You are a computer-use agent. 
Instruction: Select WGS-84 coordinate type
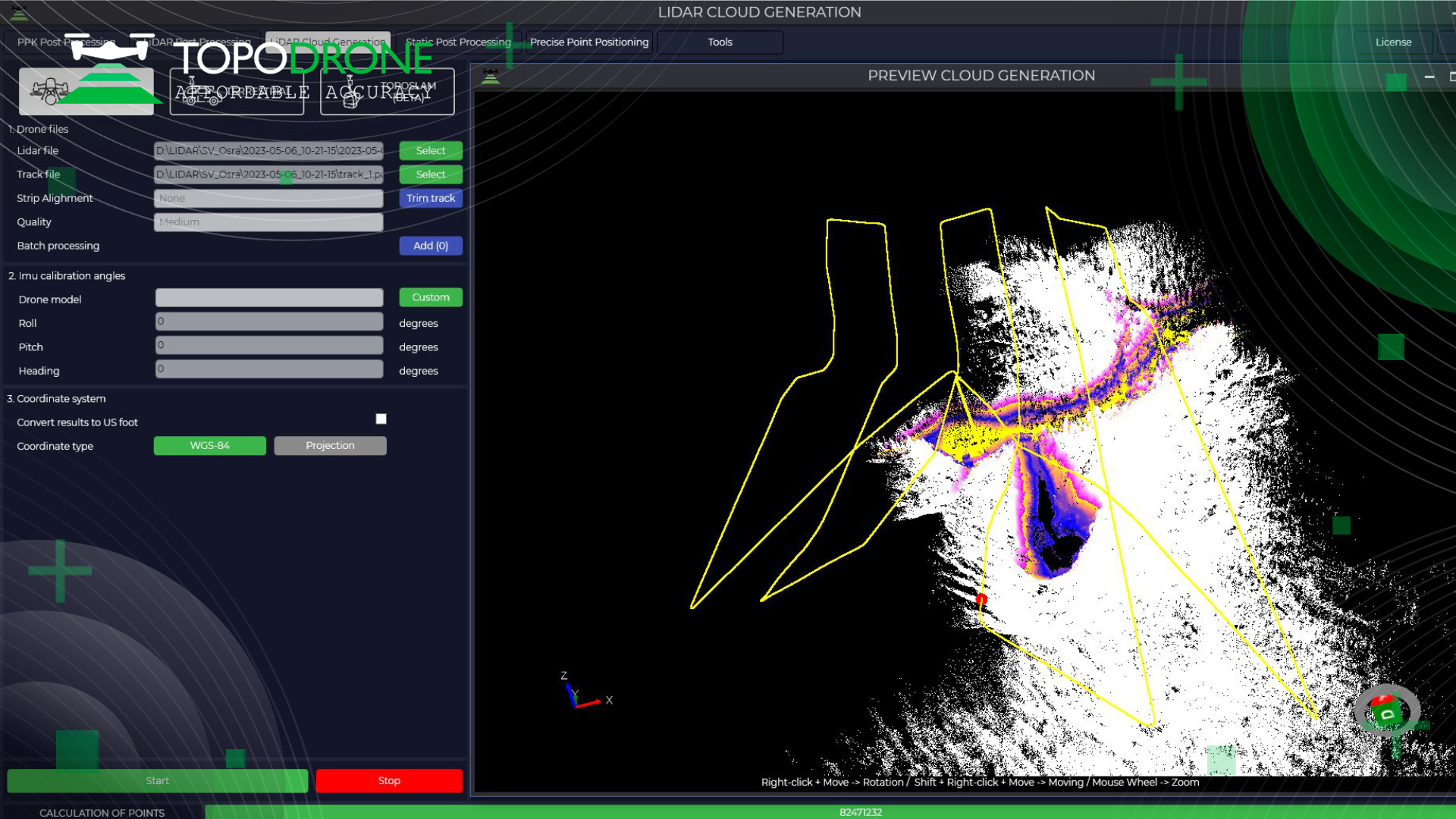(209, 446)
